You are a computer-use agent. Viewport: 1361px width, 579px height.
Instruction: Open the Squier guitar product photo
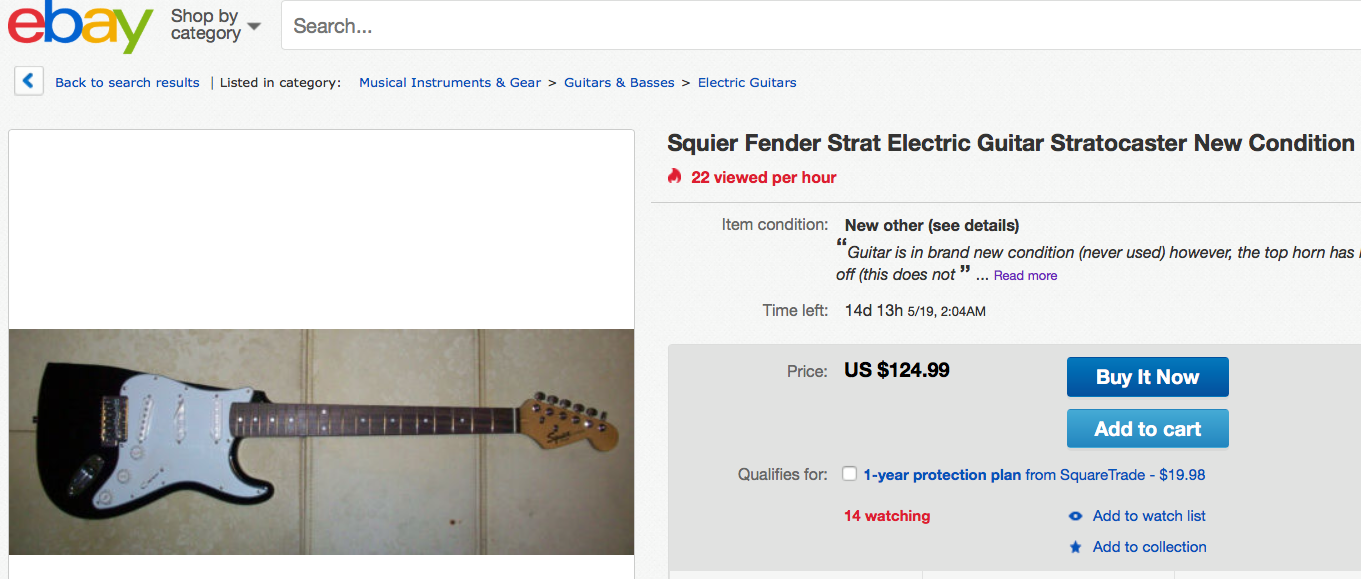tap(321, 442)
